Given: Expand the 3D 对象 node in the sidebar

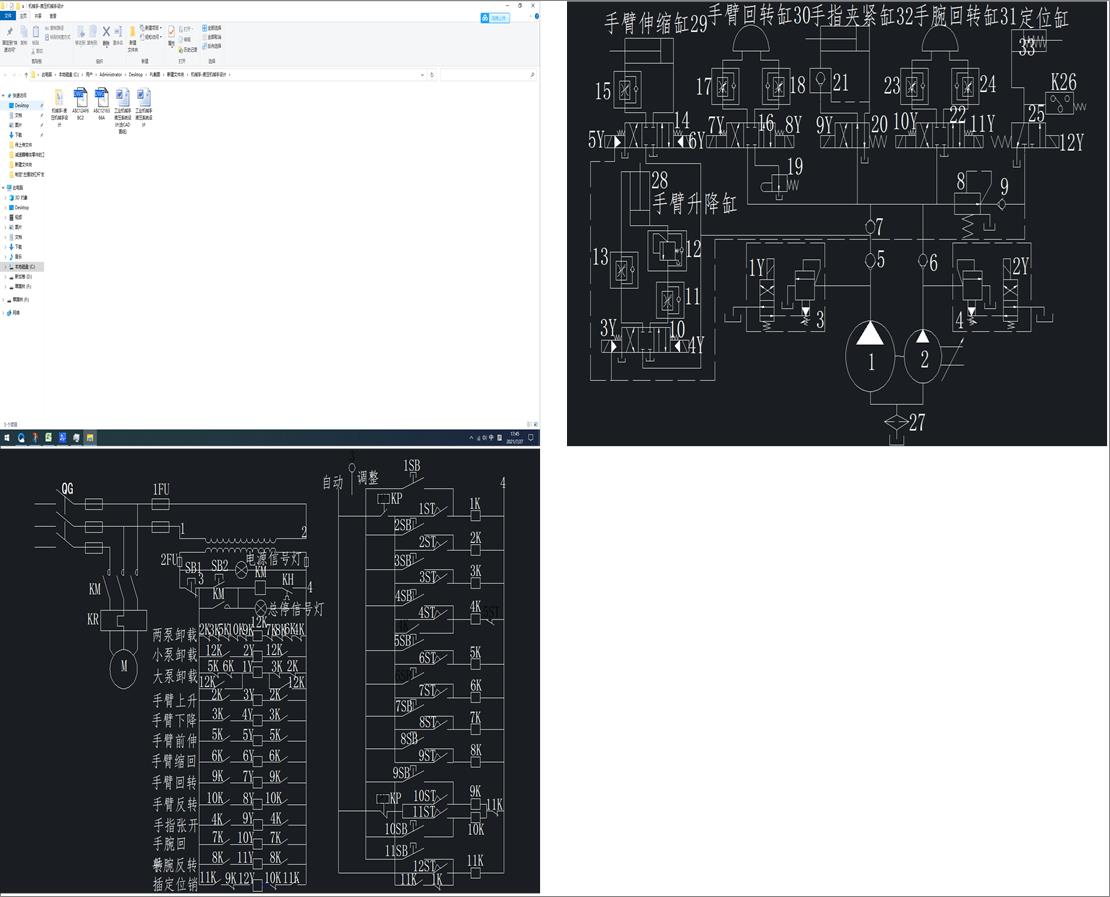Looking at the screenshot, I should 6,198.
